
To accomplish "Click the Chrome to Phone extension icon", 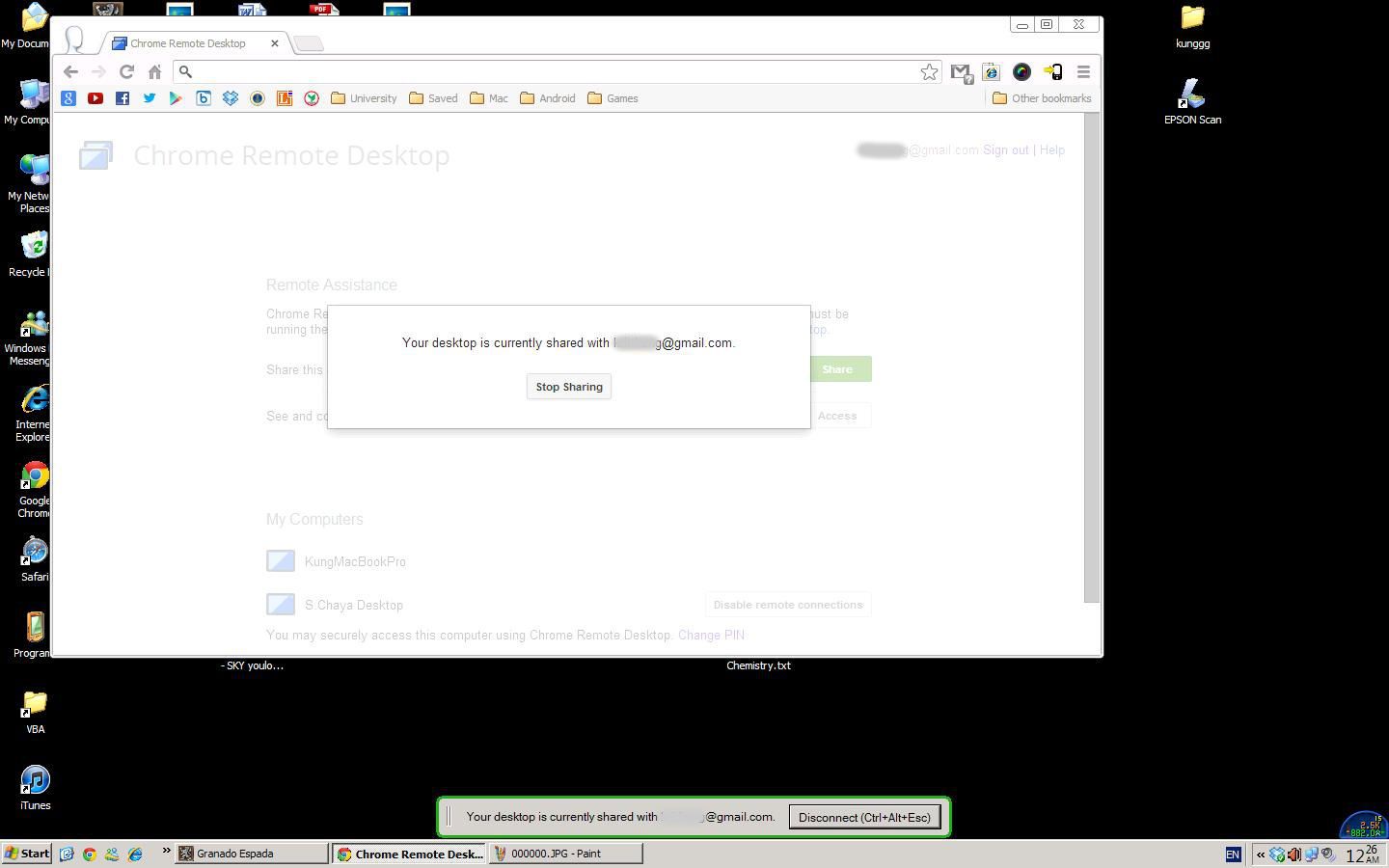I will coord(1052,72).
